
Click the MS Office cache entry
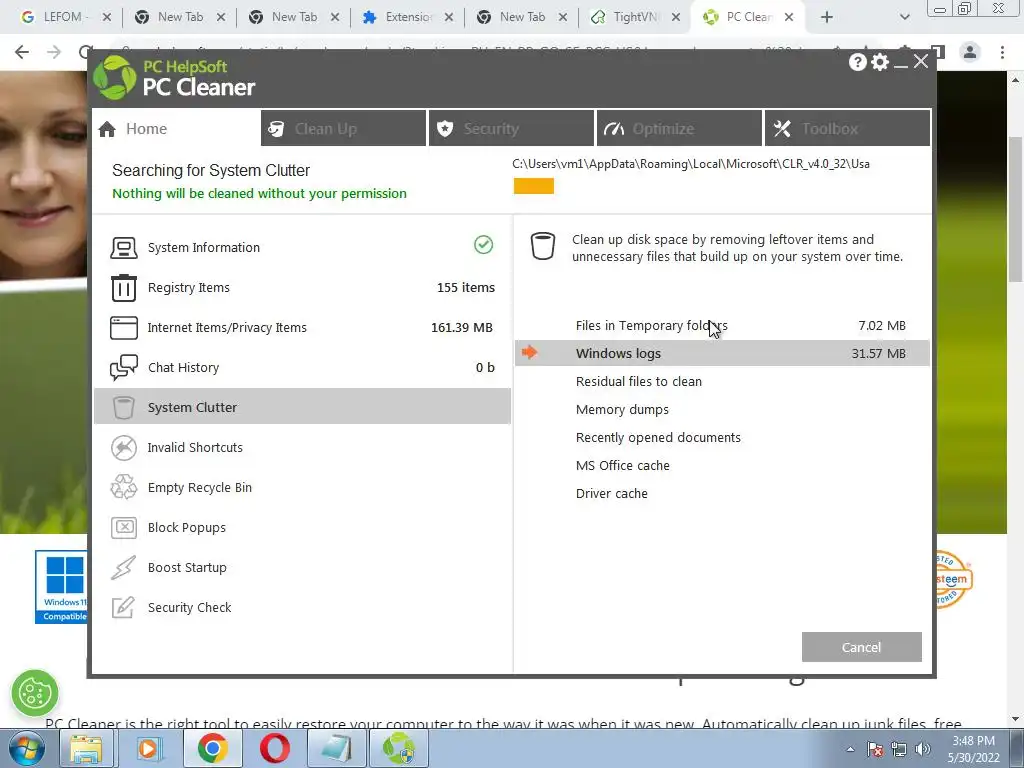tap(722, 466)
